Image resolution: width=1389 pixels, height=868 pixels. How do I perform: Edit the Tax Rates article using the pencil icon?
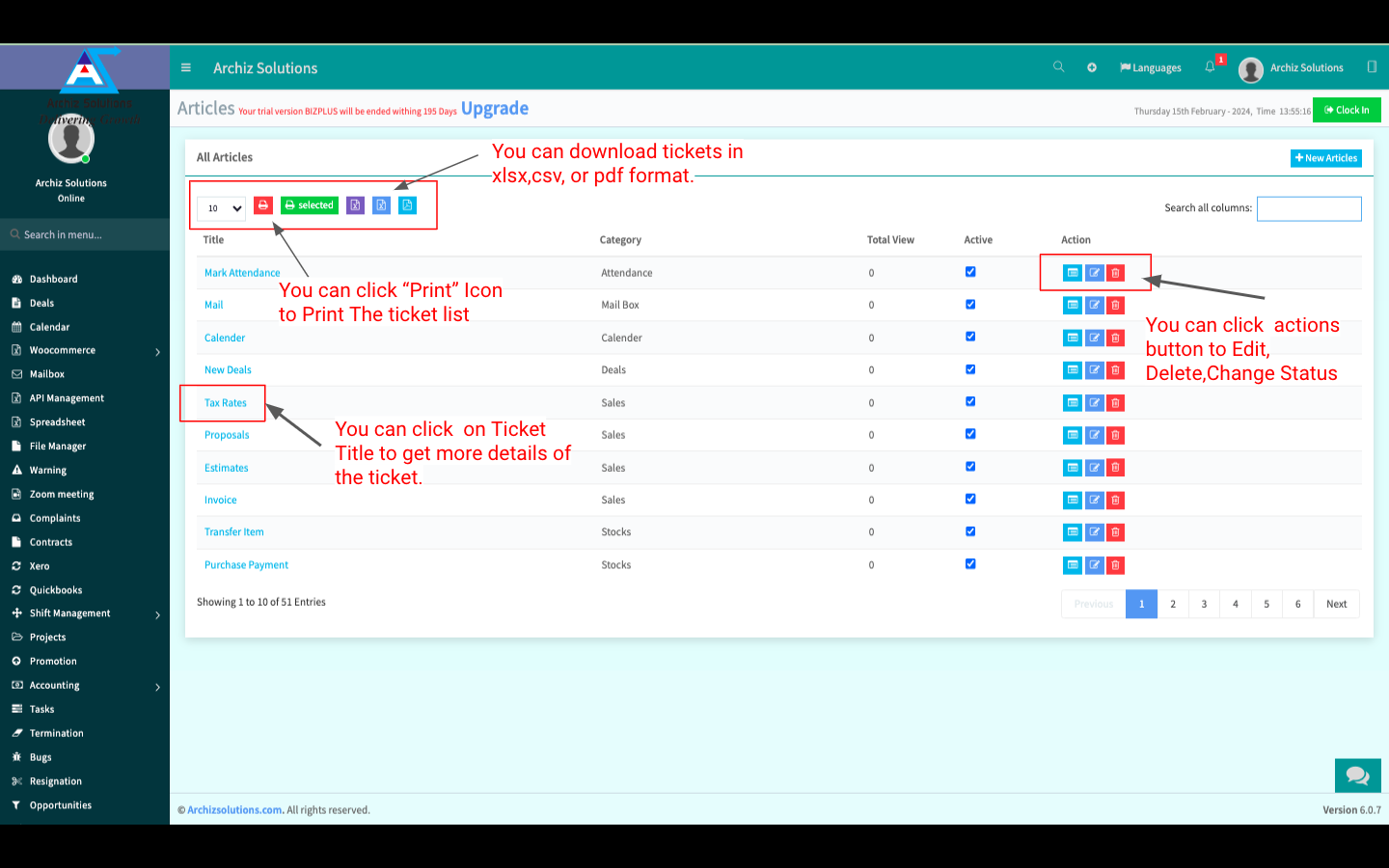coord(1094,403)
